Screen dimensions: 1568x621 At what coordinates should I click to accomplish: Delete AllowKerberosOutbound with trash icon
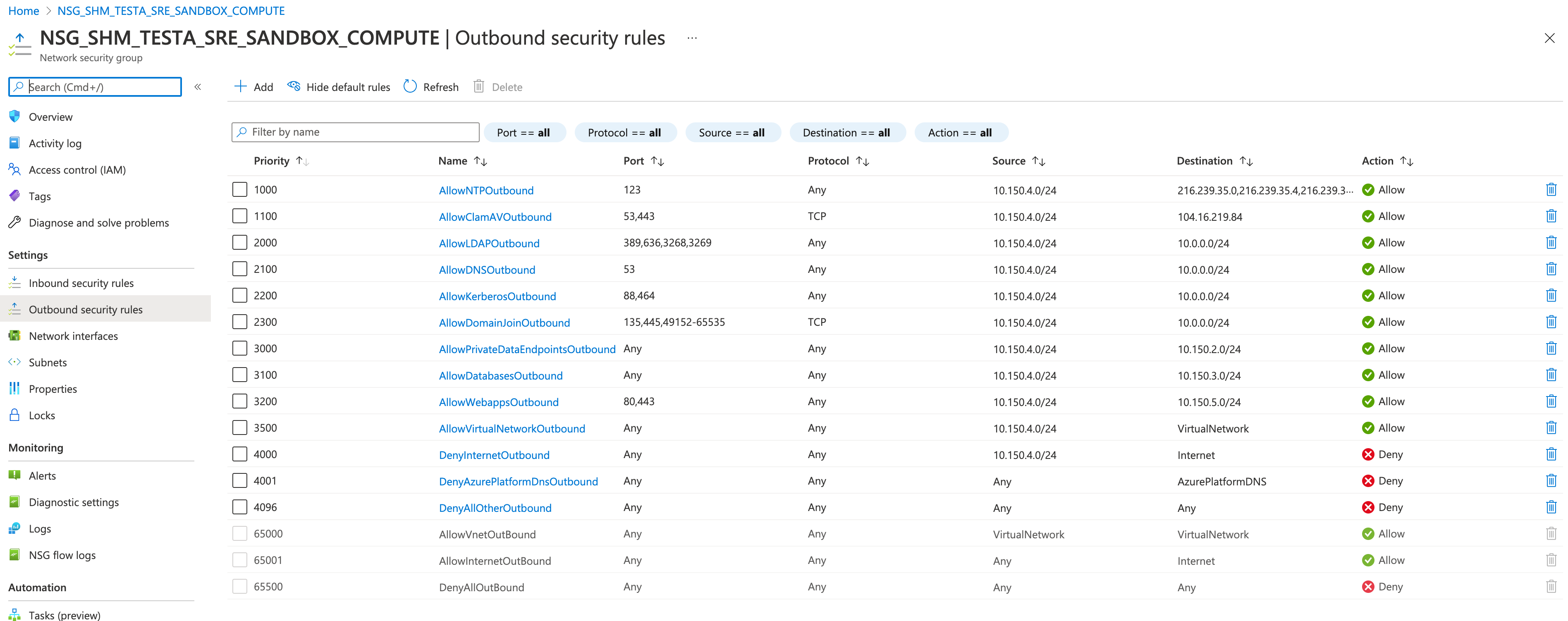click(1550, 295)
